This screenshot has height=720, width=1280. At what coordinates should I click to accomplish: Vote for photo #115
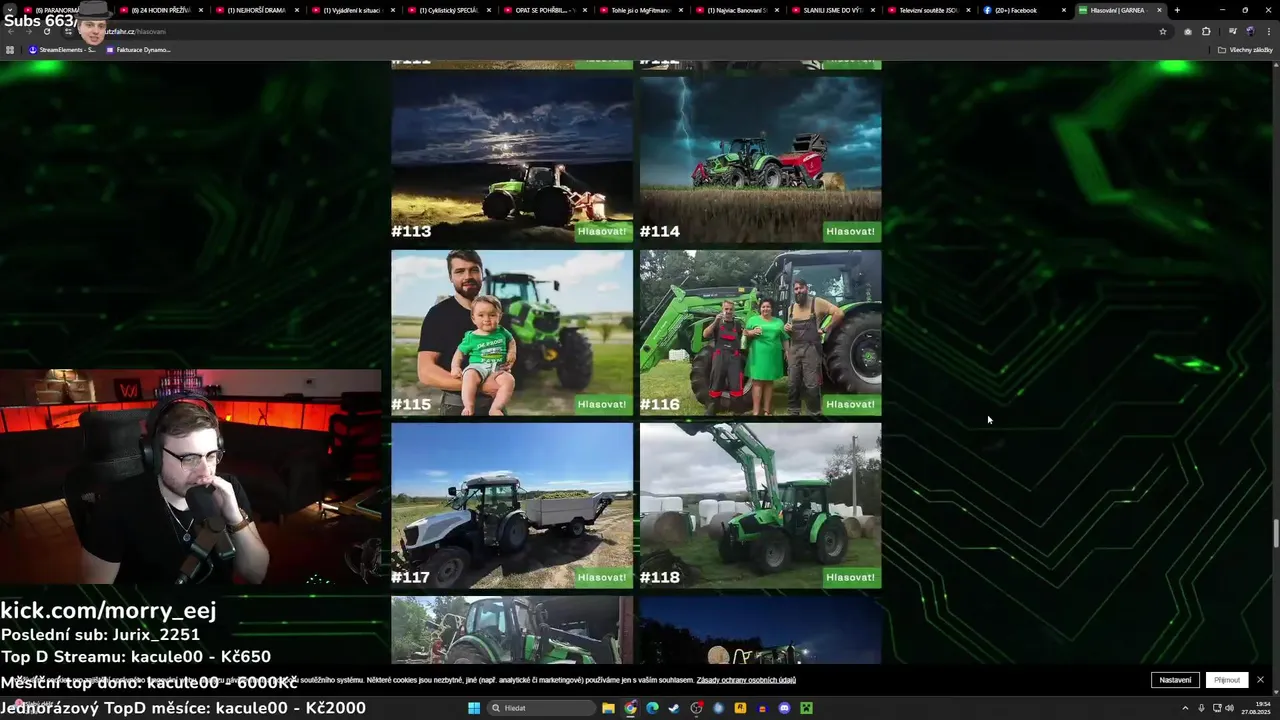coord(603,404)
